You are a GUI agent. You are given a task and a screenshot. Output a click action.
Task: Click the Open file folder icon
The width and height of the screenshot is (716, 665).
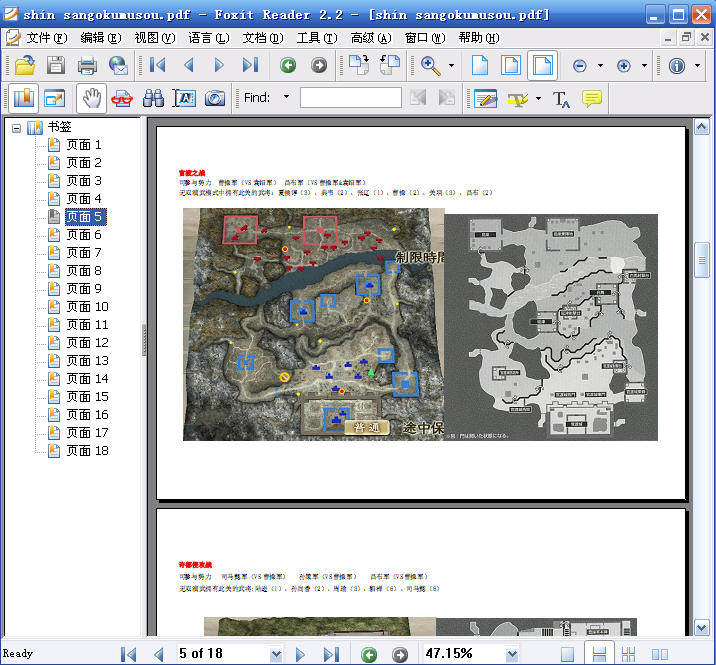click(25, 65)
